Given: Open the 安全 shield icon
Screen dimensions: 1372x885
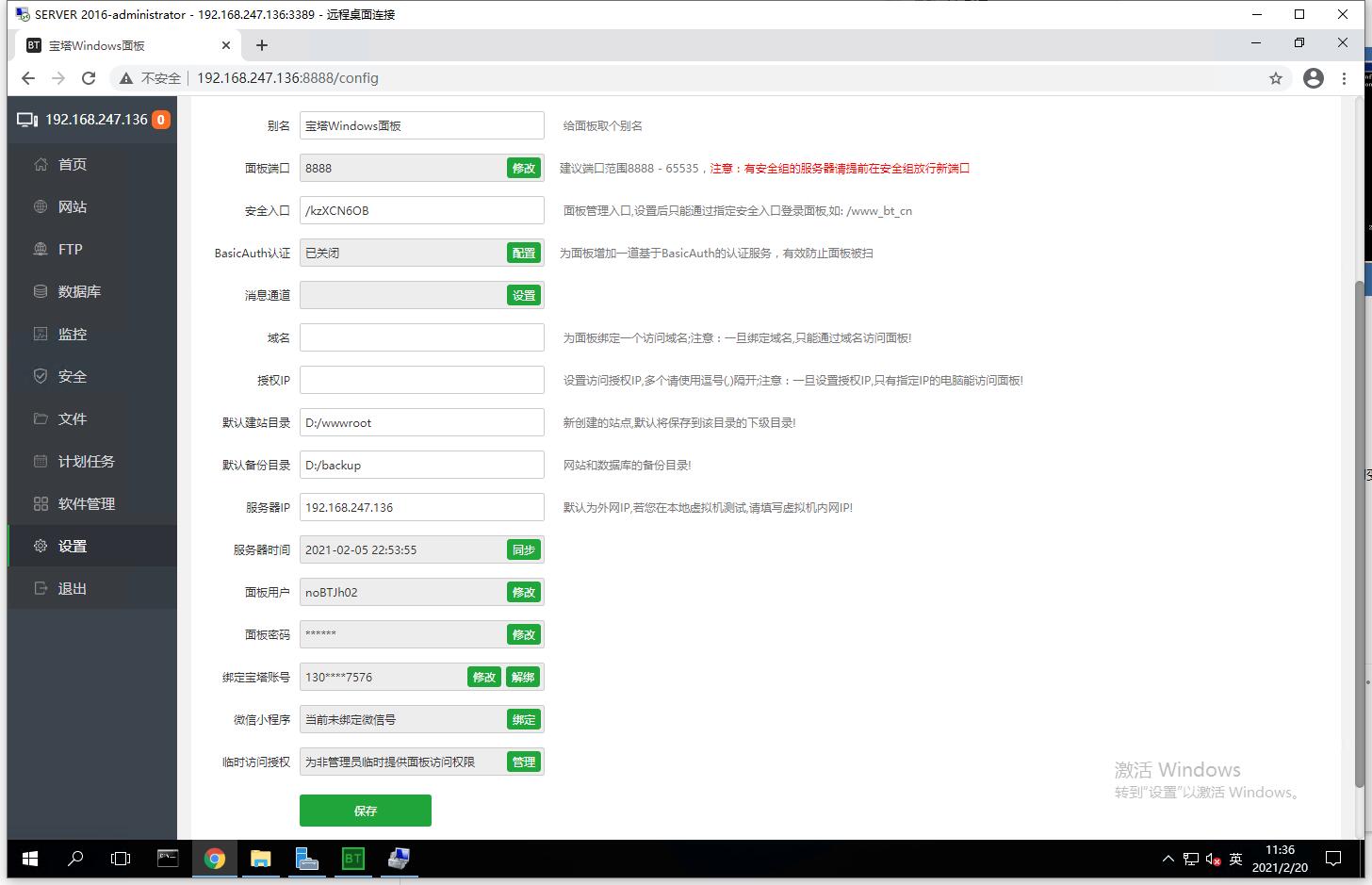Looking at the screenshot, I should pos(41,376).
